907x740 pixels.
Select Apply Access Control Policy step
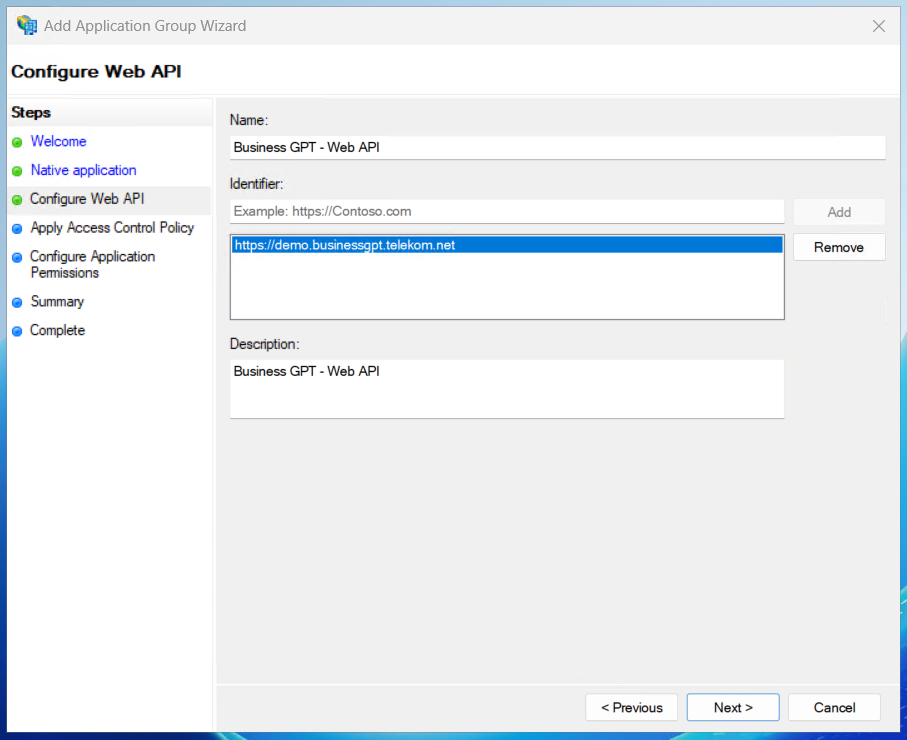pyautogui.click(x=112, y=227)
